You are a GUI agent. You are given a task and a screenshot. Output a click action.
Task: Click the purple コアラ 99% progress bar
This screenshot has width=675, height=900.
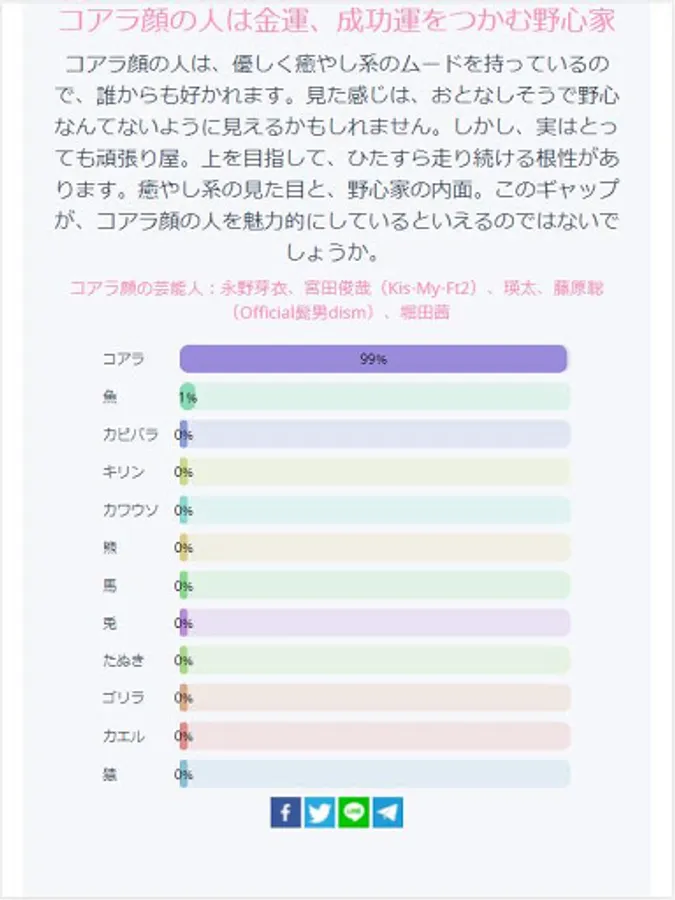[x=373, y=359]
